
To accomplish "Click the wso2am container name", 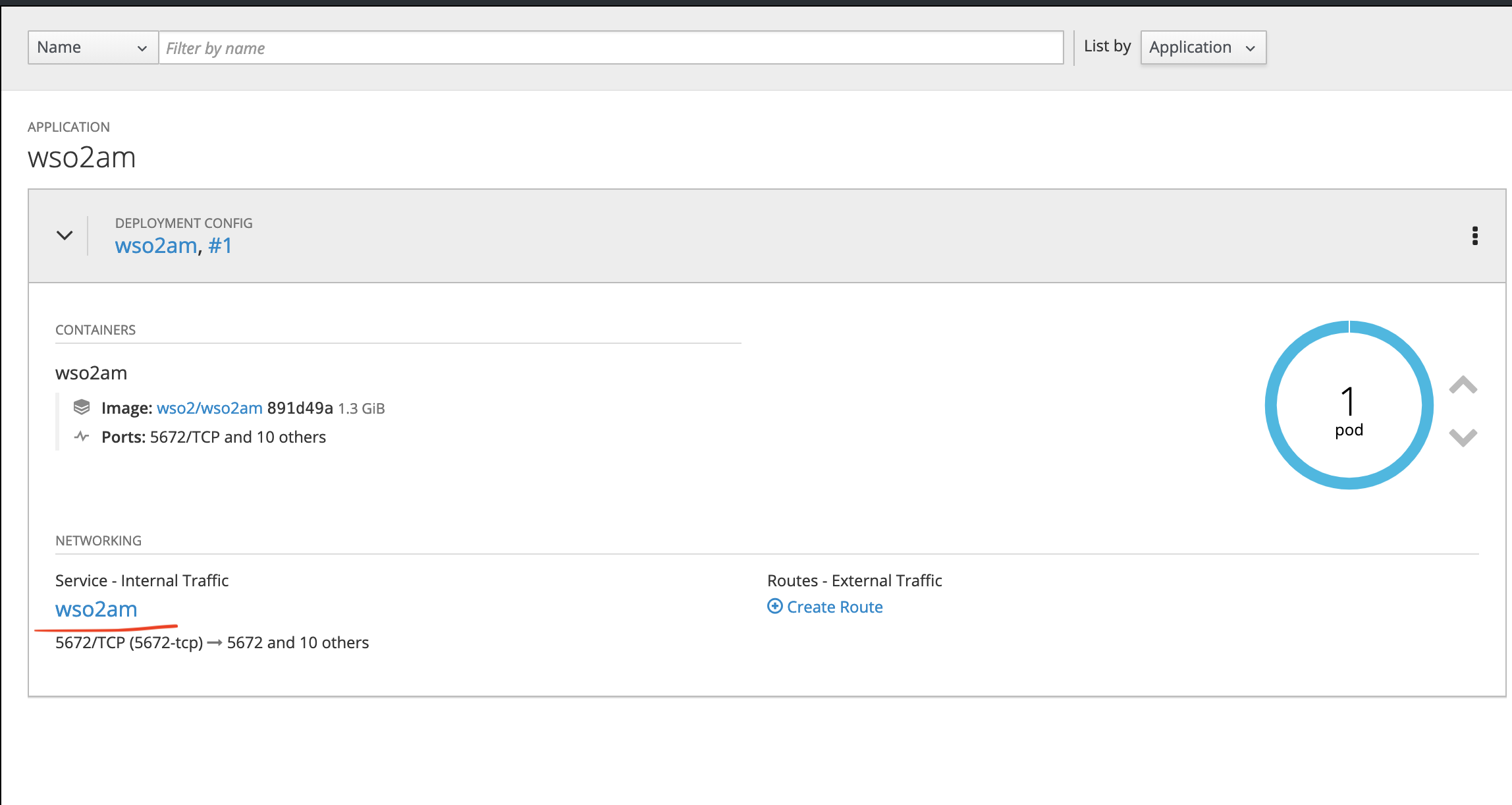I will tap(91, 373).
